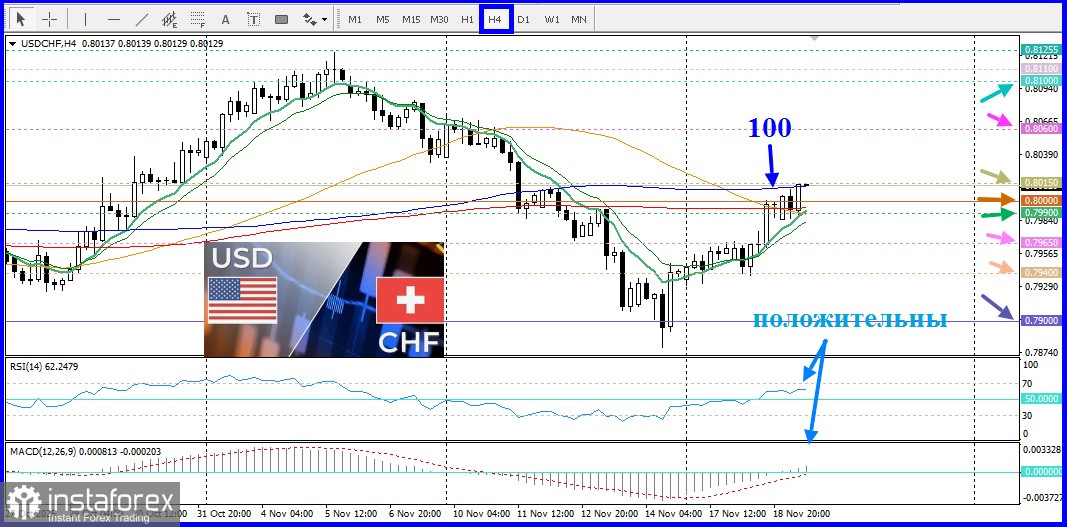Click the 0.79565 price axis value
Image resolution: width=1067 pixels, height=527 pixels.
(1040, 253)
